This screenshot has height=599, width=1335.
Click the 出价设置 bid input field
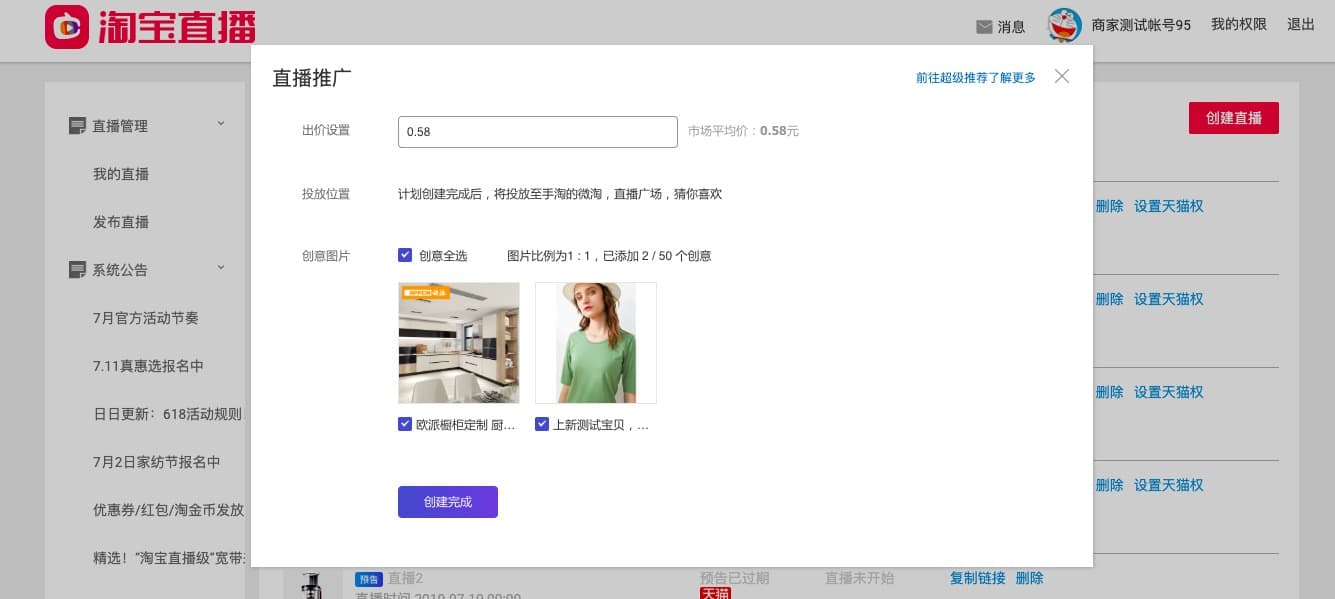point(537,132)
